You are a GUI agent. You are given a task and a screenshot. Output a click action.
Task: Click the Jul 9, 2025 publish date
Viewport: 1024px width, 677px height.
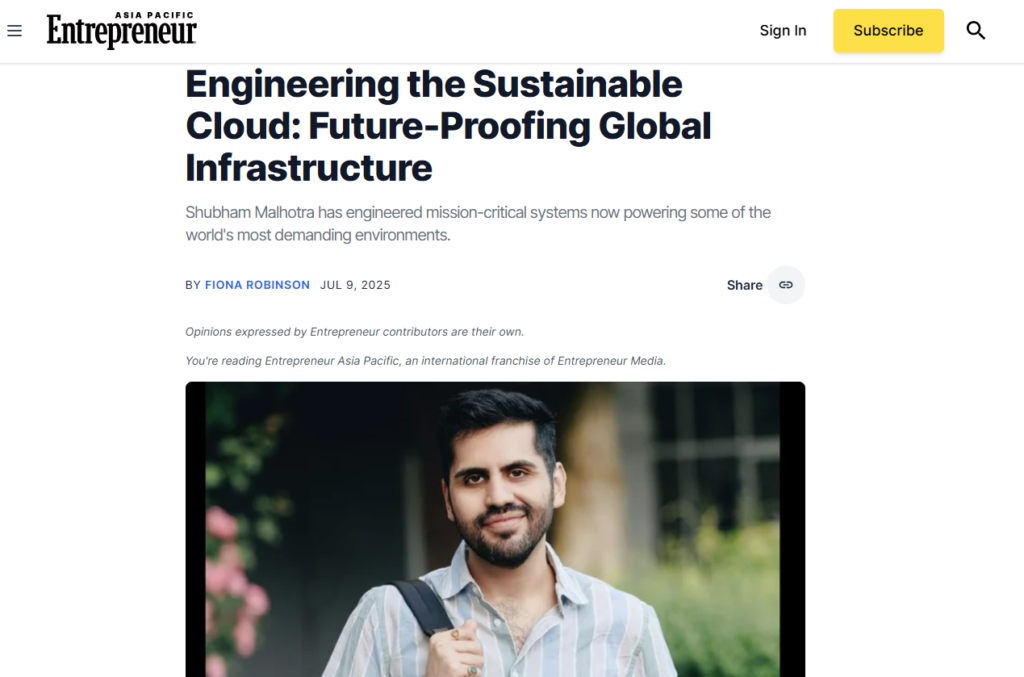point(355,285)
